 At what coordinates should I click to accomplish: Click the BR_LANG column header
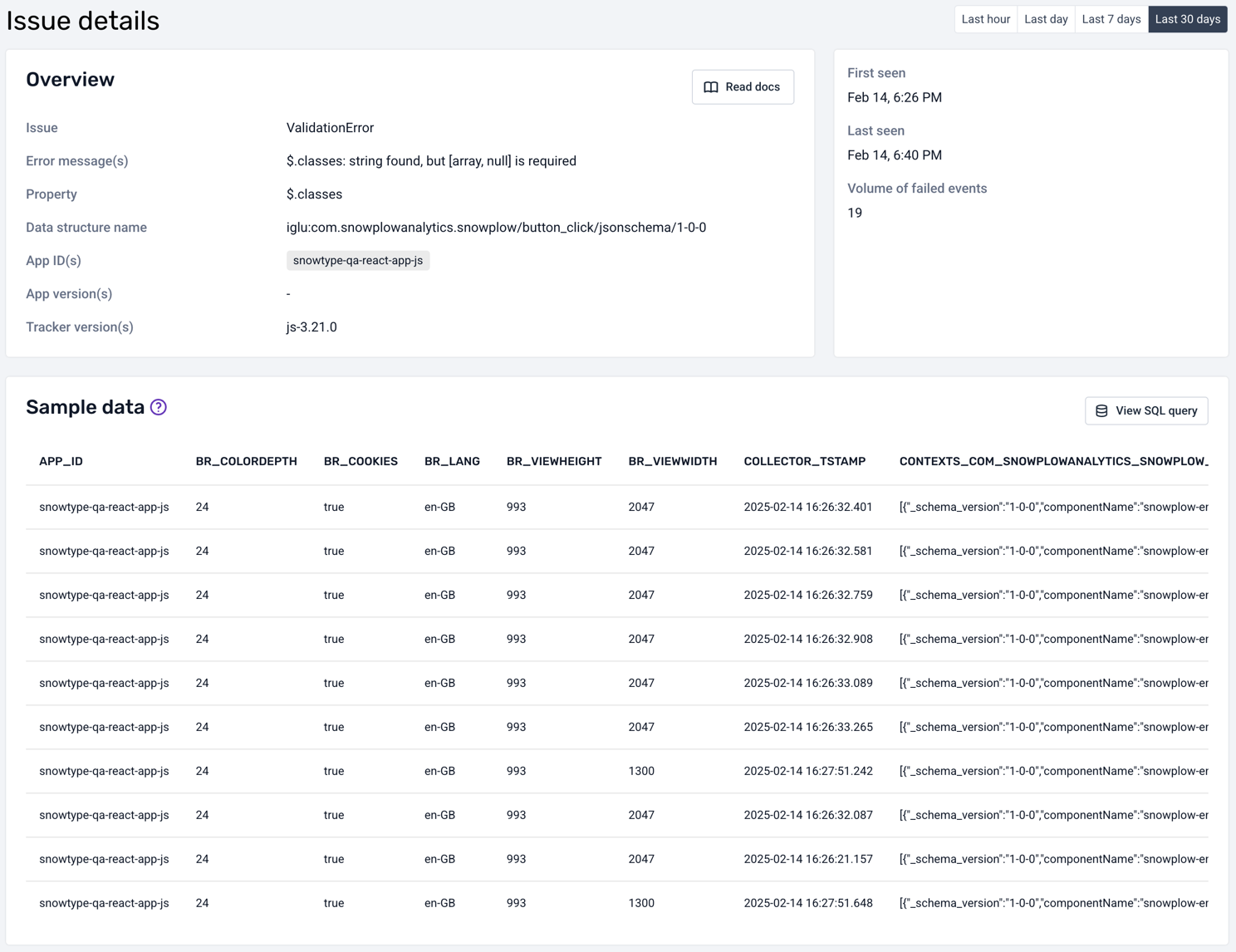point(452,461)
